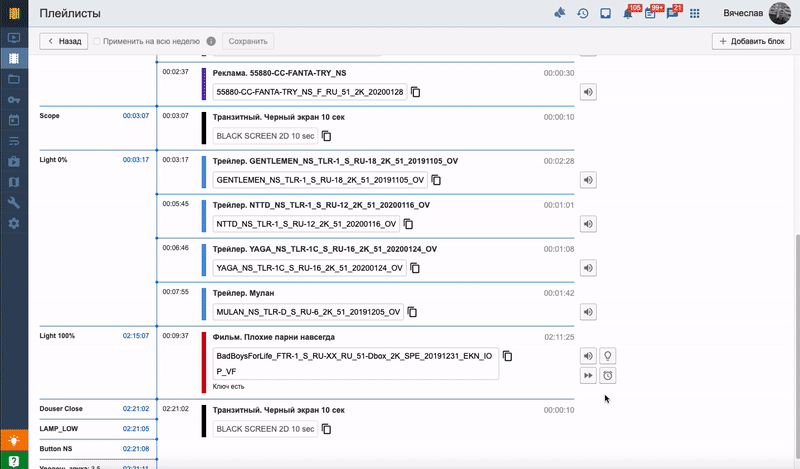Select the Фильм. Плохие парни навсегда title
Screen dimensions: 800x469
point(273,337)
